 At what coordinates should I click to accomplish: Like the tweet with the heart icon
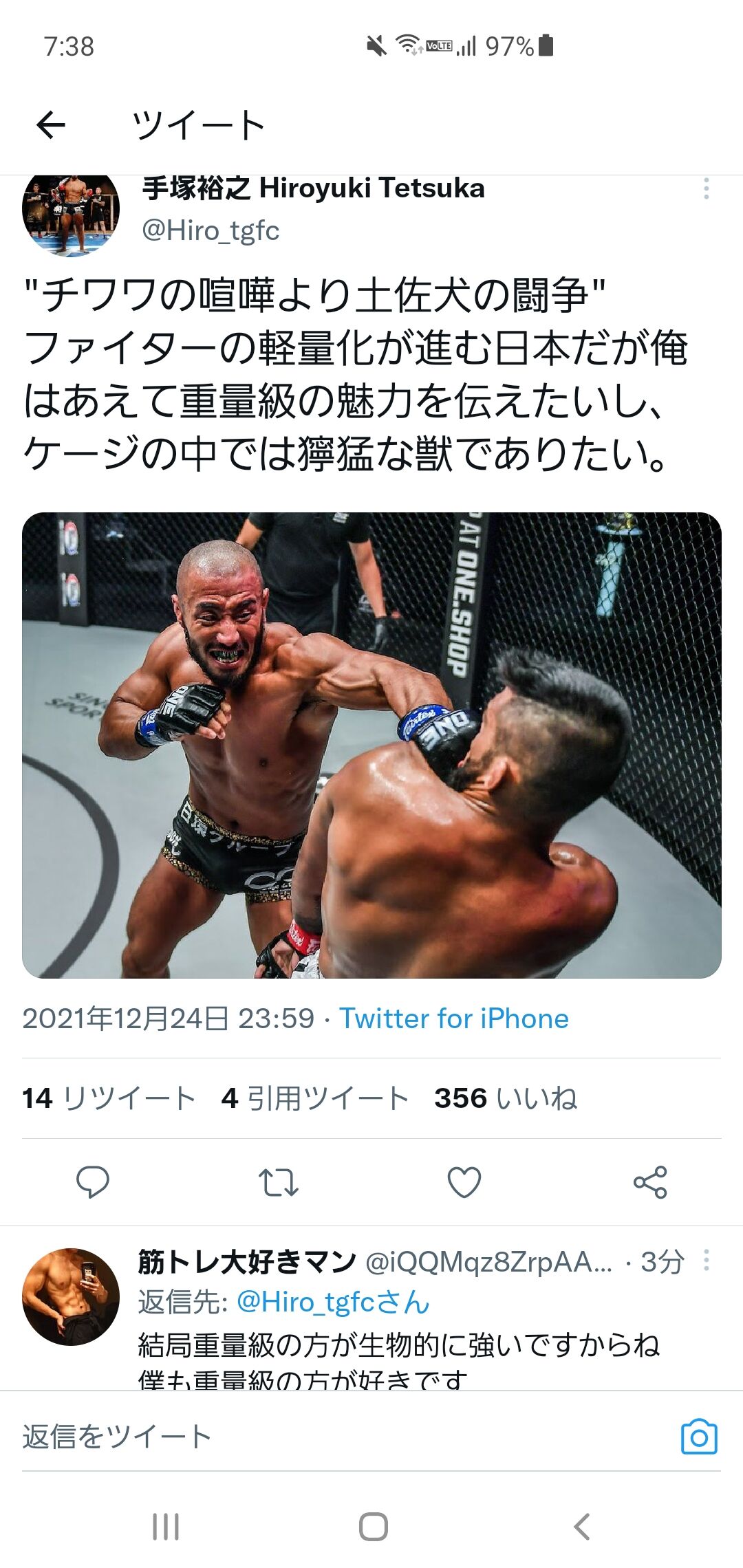coord(464,1182)
